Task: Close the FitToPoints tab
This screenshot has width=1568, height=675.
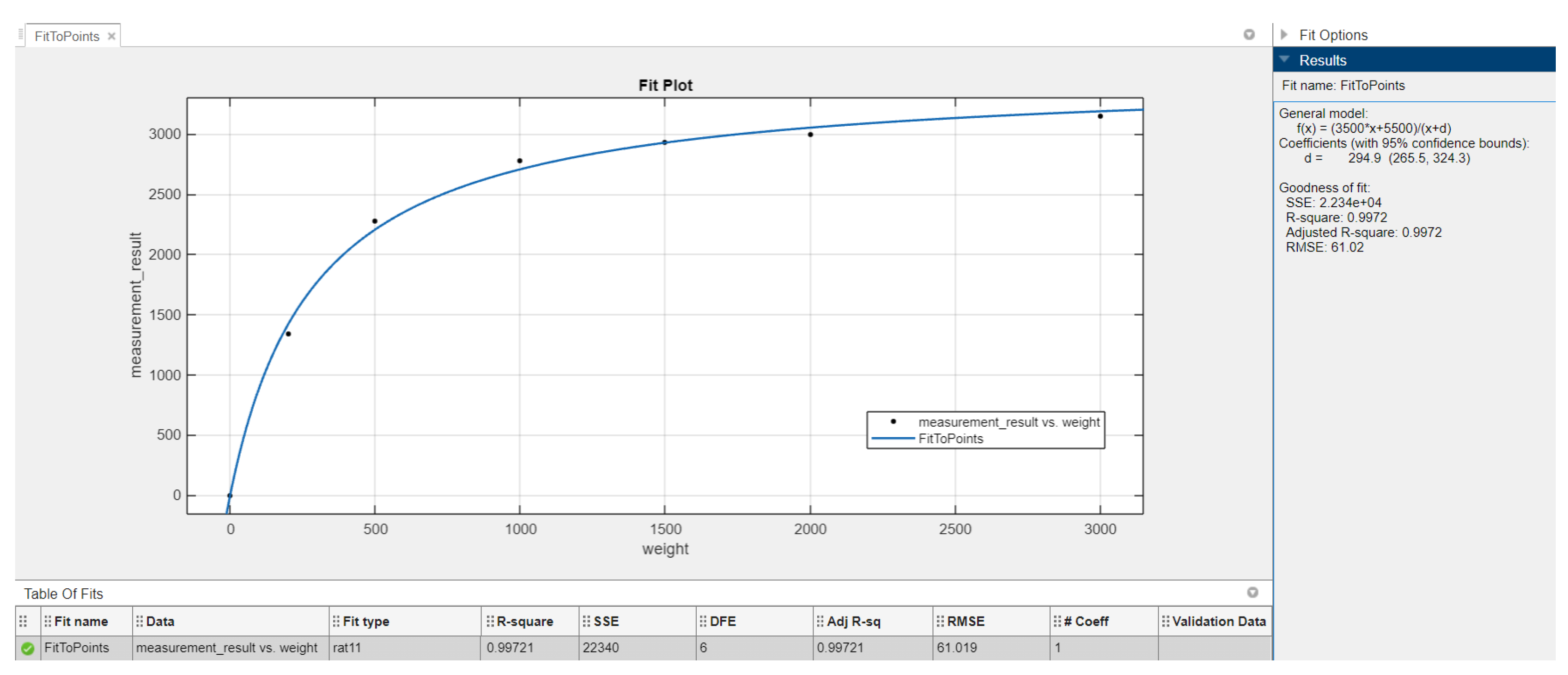Action: point(112,37)
